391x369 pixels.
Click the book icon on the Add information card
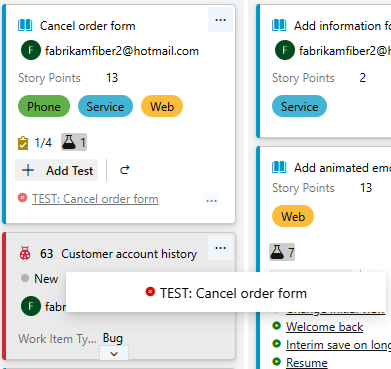point(279,25)
